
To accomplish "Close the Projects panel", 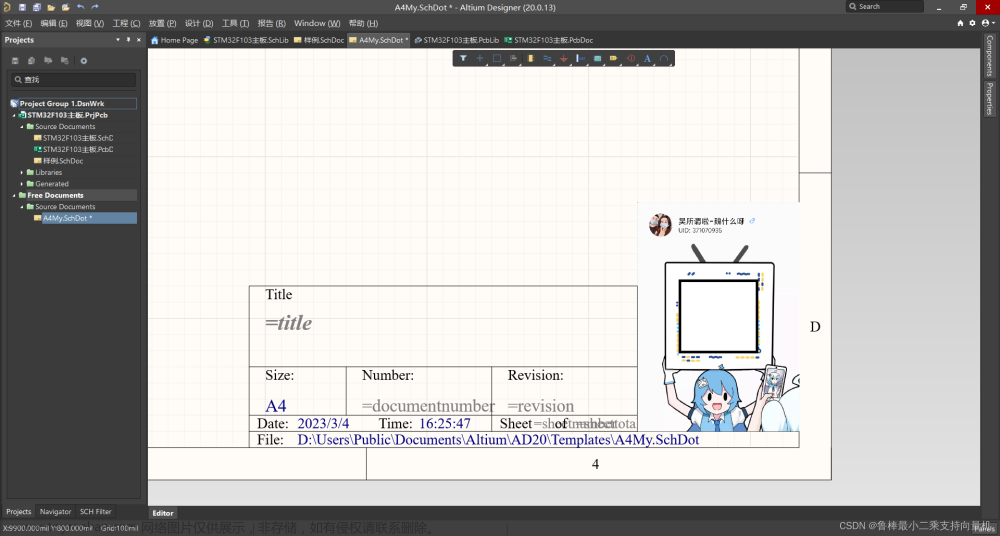I will 139,40.
